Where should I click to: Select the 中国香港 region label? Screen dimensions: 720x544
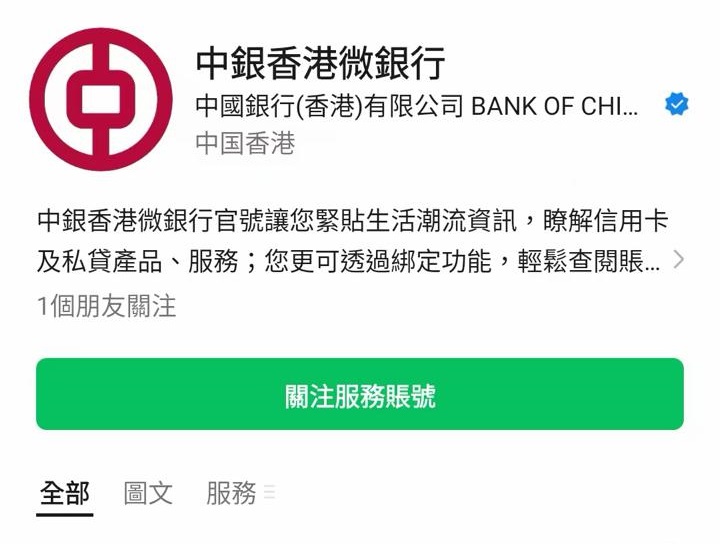245,143
